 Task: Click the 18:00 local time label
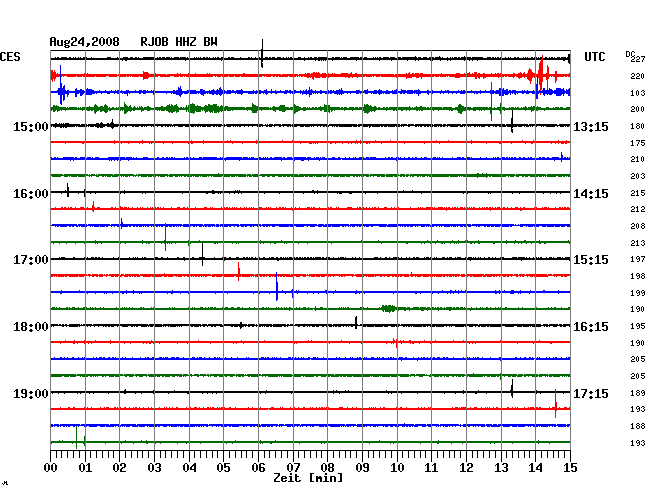(x=31, y=327)
